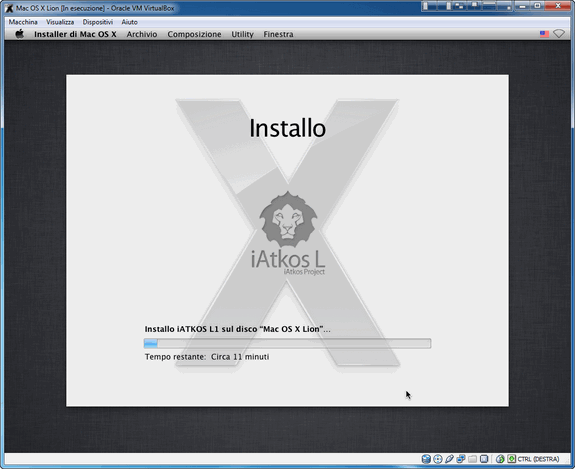Open the Finestra menu
The width and height of the screenshot is (575, 469).
[x=278, y=34]
